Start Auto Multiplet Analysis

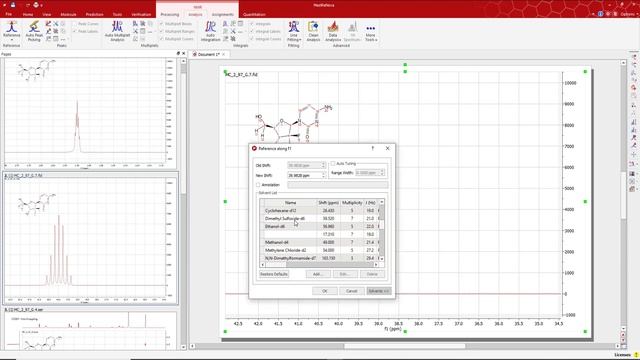pyautogui.click(x=117, y=31)
